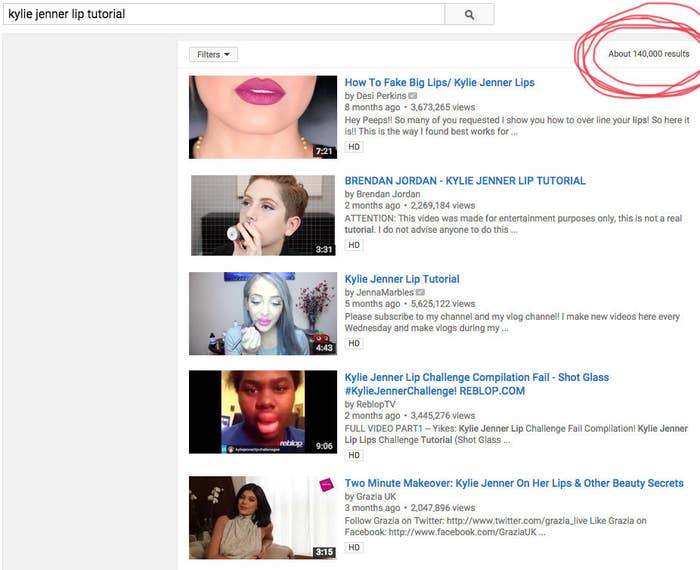Click '2 months ago • 3,445,276 views' text
This screenshot has width=700, height=570.
click(410, 416)
